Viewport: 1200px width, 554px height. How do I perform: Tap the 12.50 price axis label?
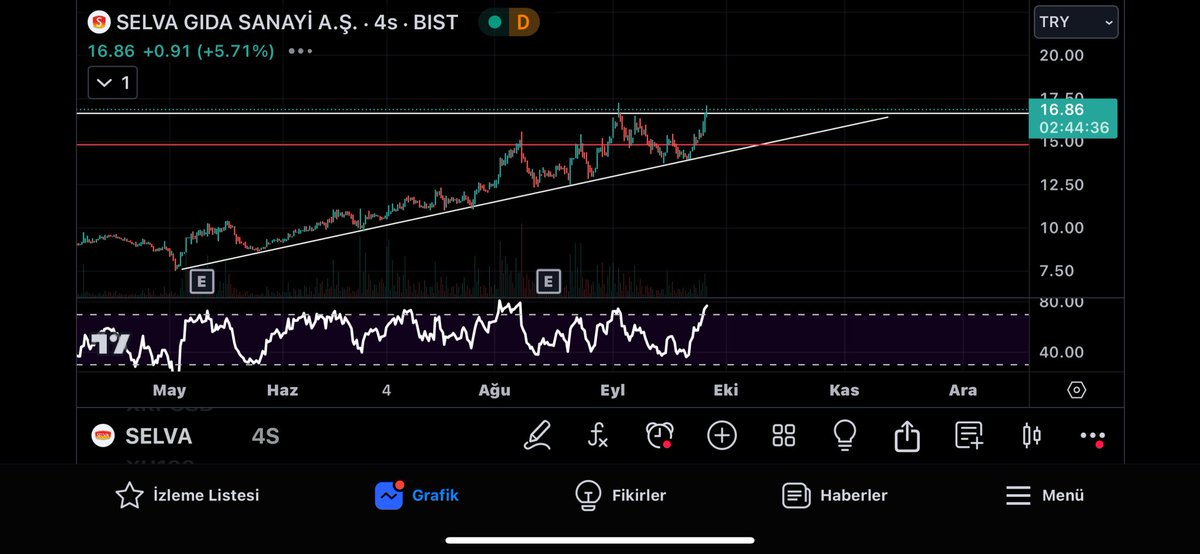1061,185
